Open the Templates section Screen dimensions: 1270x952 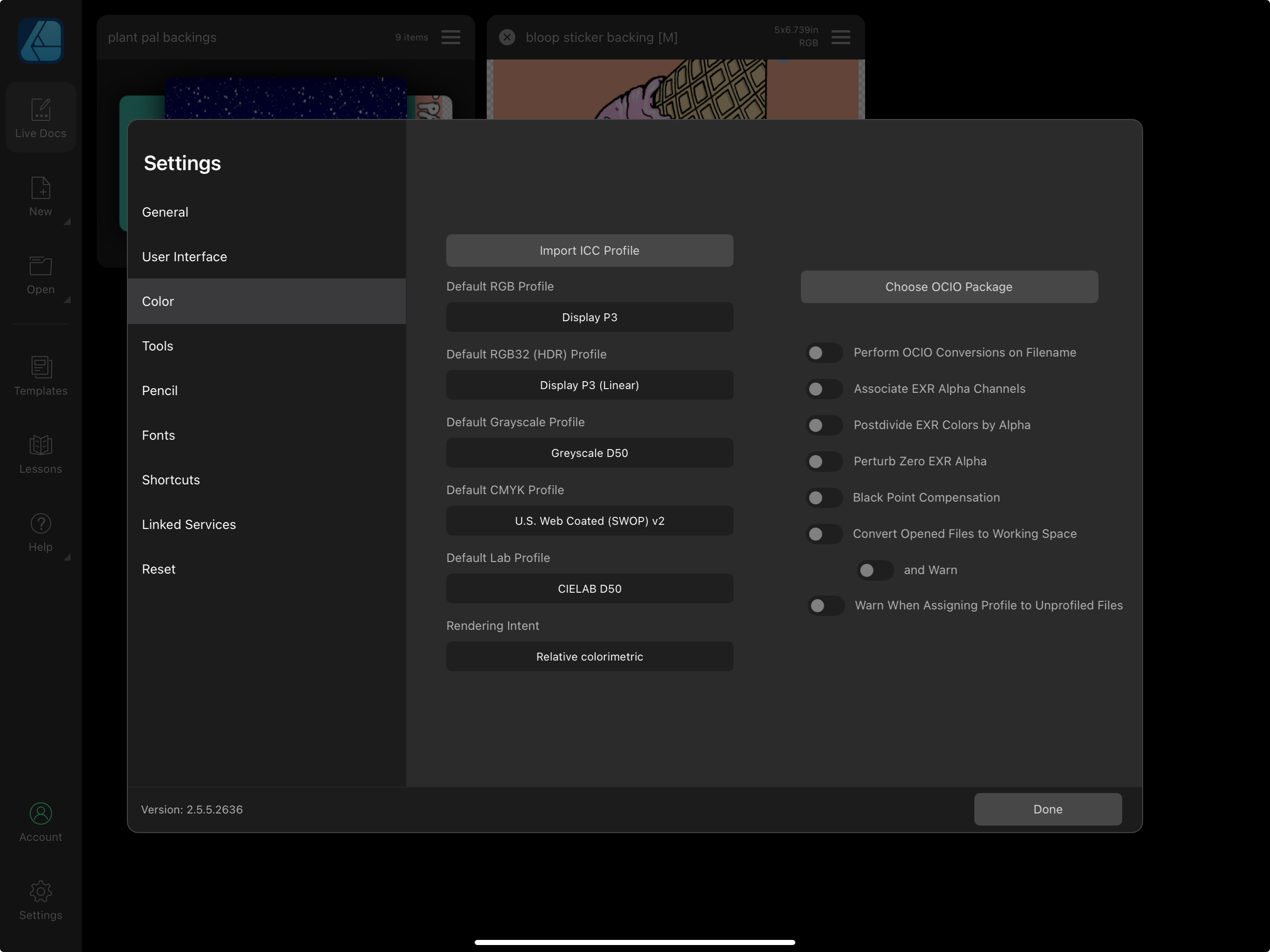[x=41, y=376]
